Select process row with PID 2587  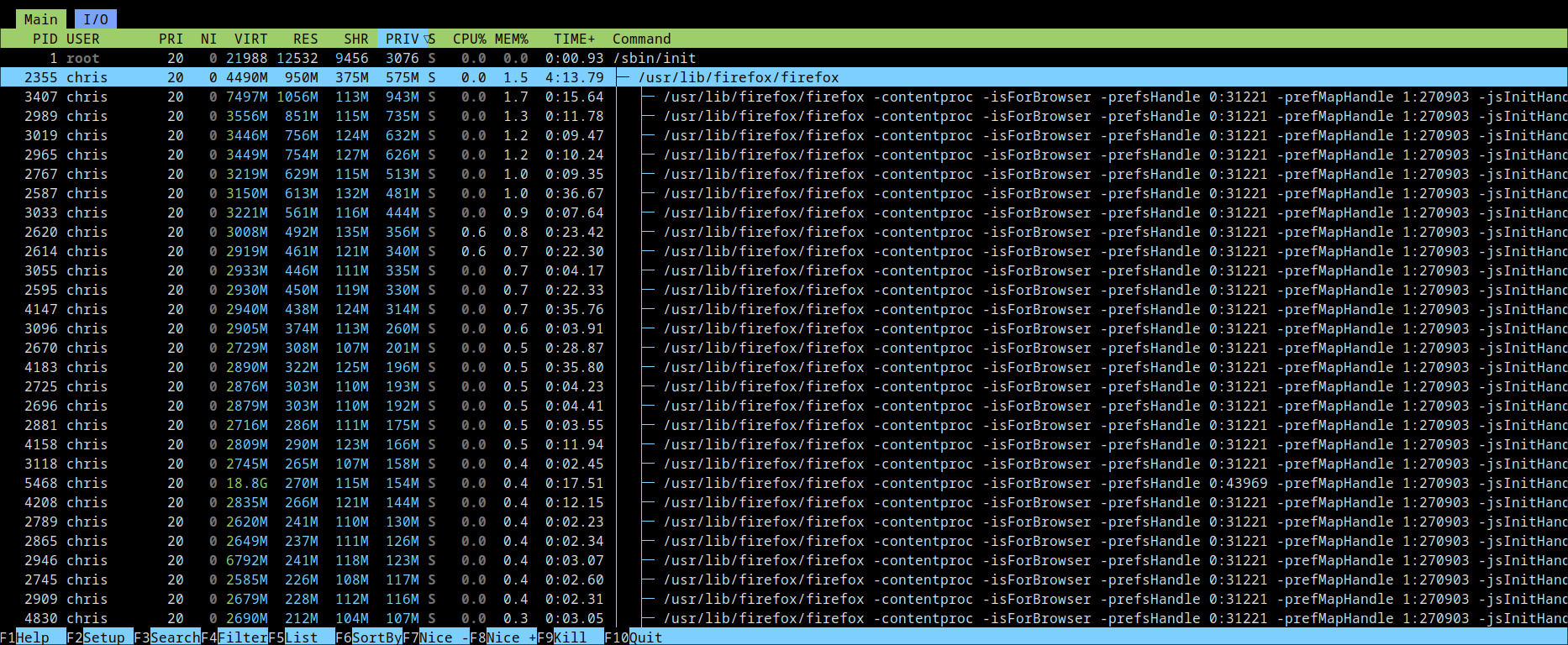pyautogui.click(x=783, y=193)
